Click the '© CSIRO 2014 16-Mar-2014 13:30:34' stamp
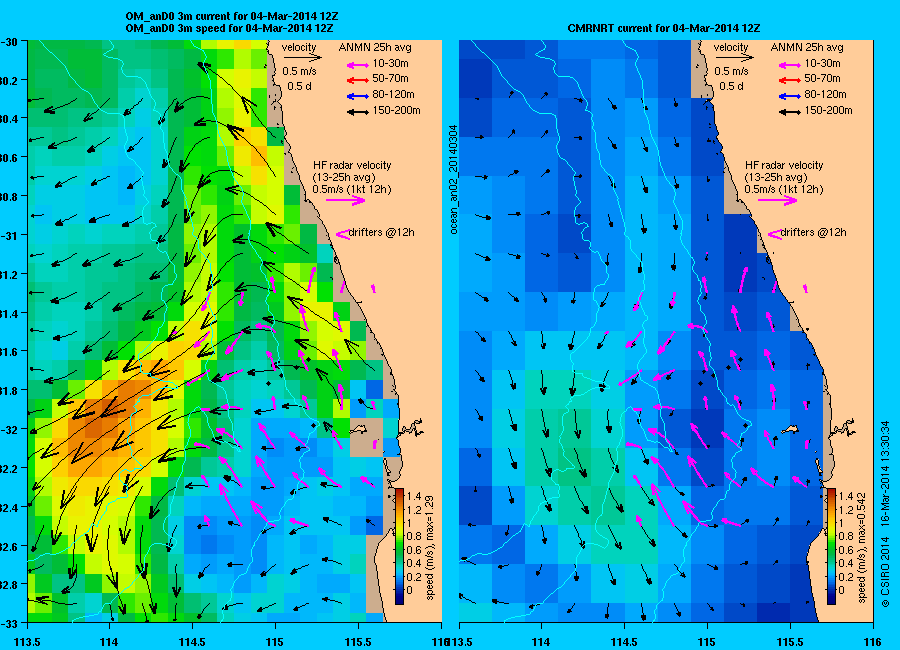This screenshot has width=900, height=650. coord(885,514)
